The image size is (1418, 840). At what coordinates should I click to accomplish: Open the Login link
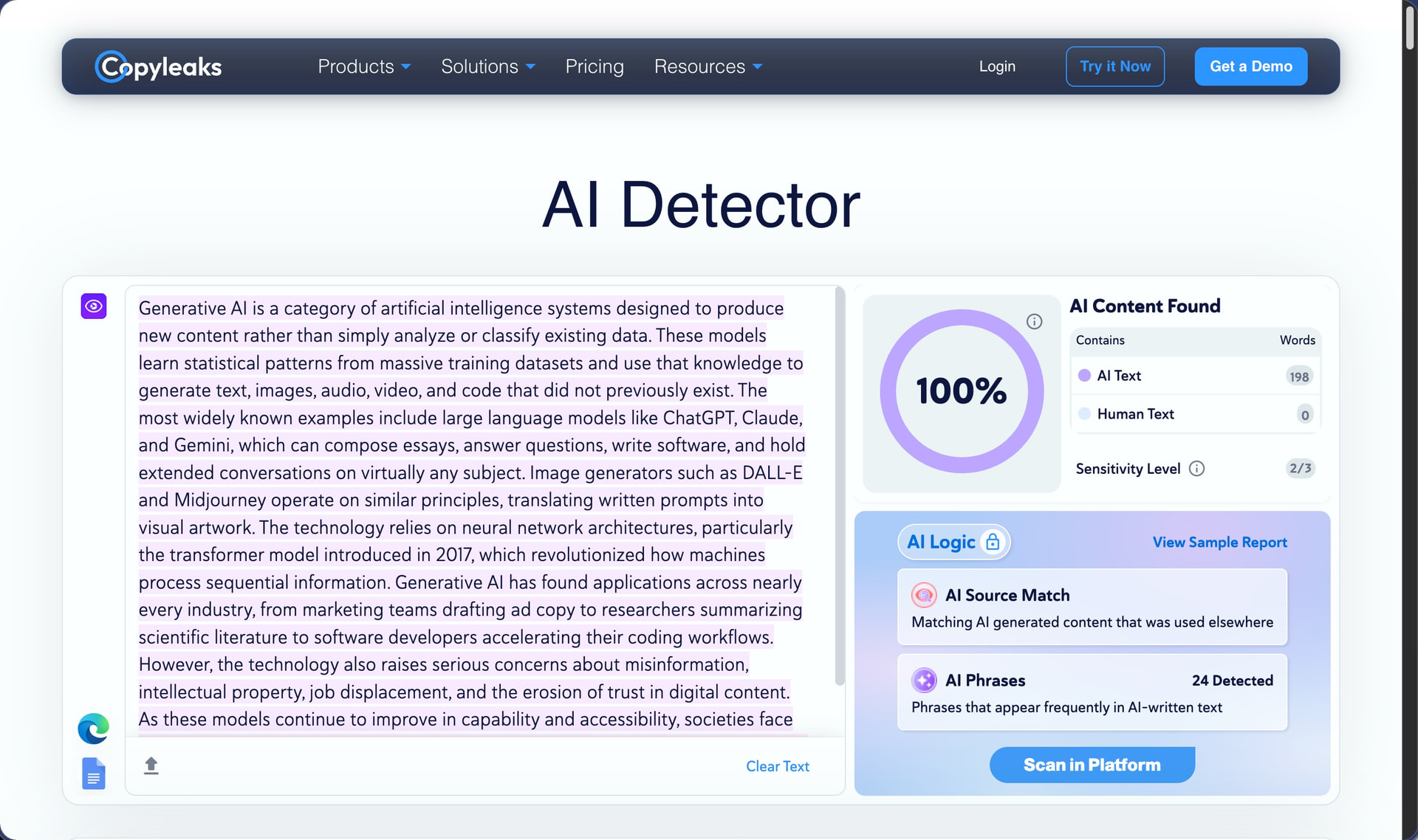(997, 66)
